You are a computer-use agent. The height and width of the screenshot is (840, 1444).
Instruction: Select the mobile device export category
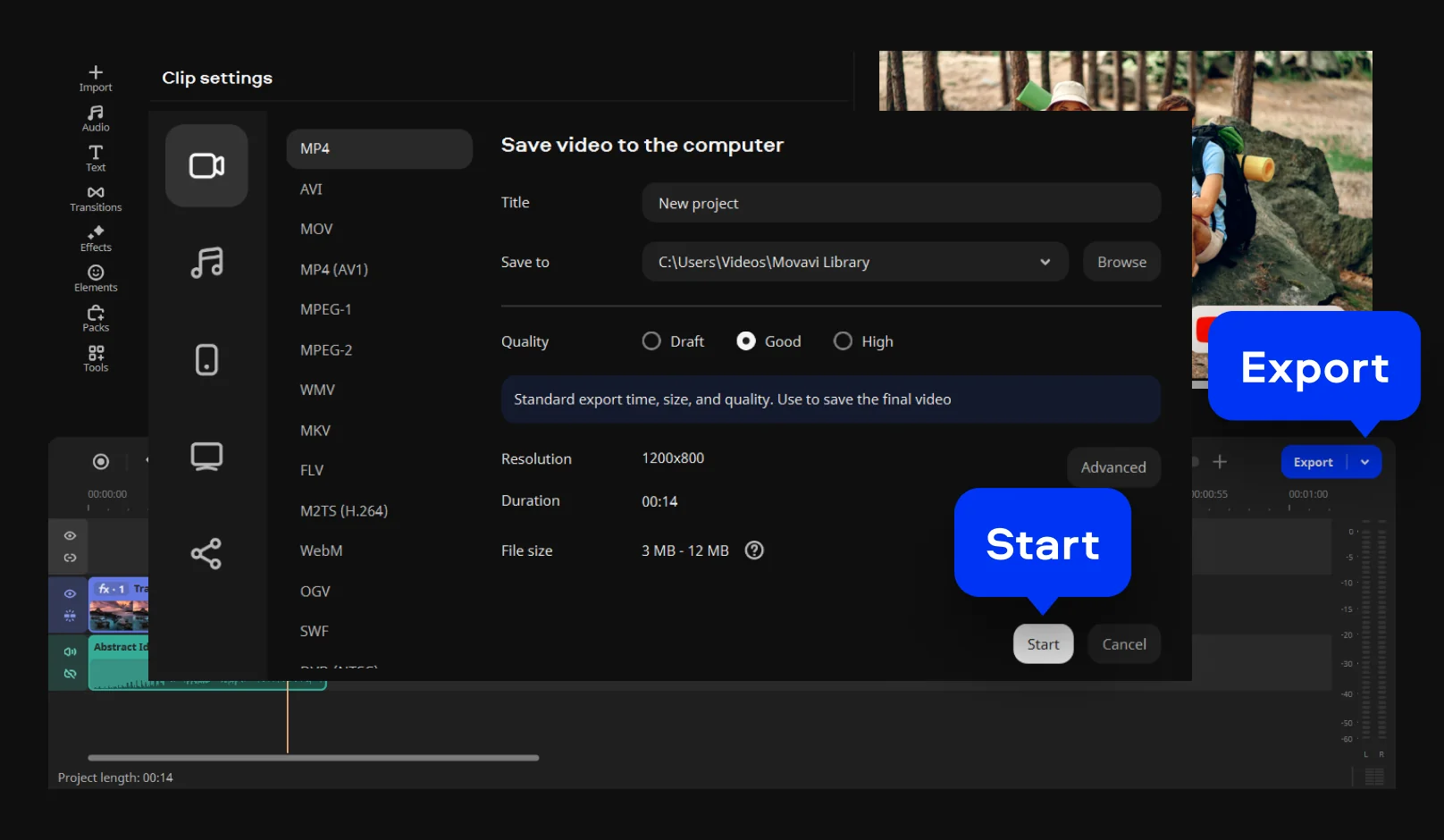(206, 359)
